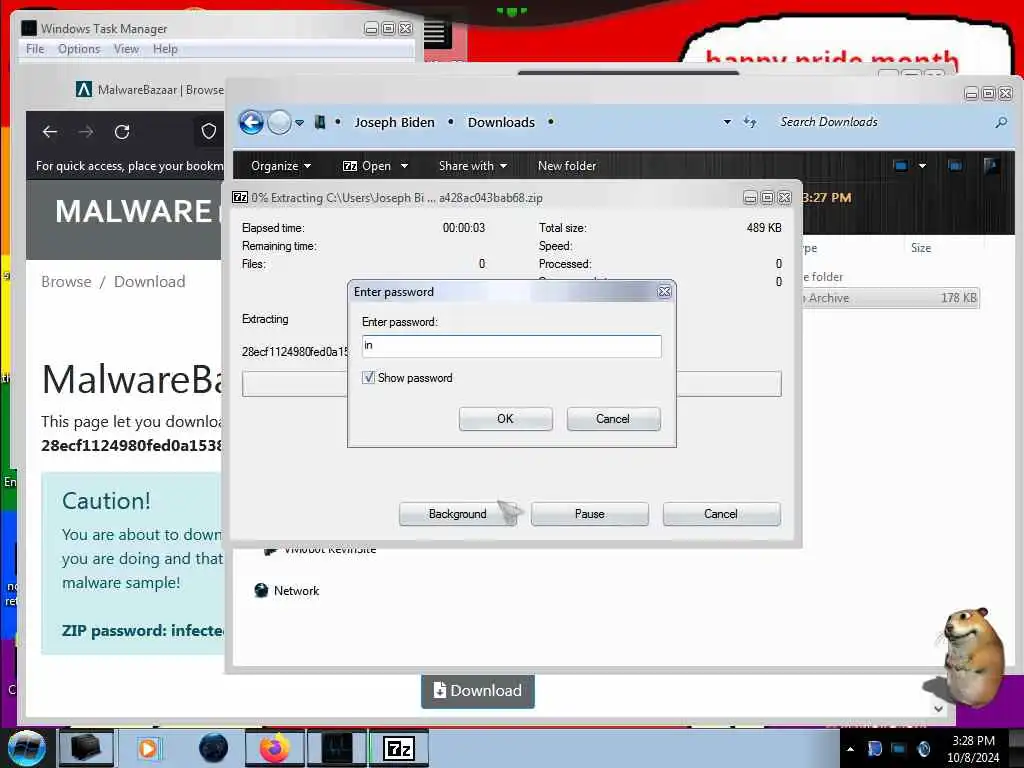Screen dimensions: 1024x768
Task: Click the Firefox back arrow
Action: tap(50, 132)
